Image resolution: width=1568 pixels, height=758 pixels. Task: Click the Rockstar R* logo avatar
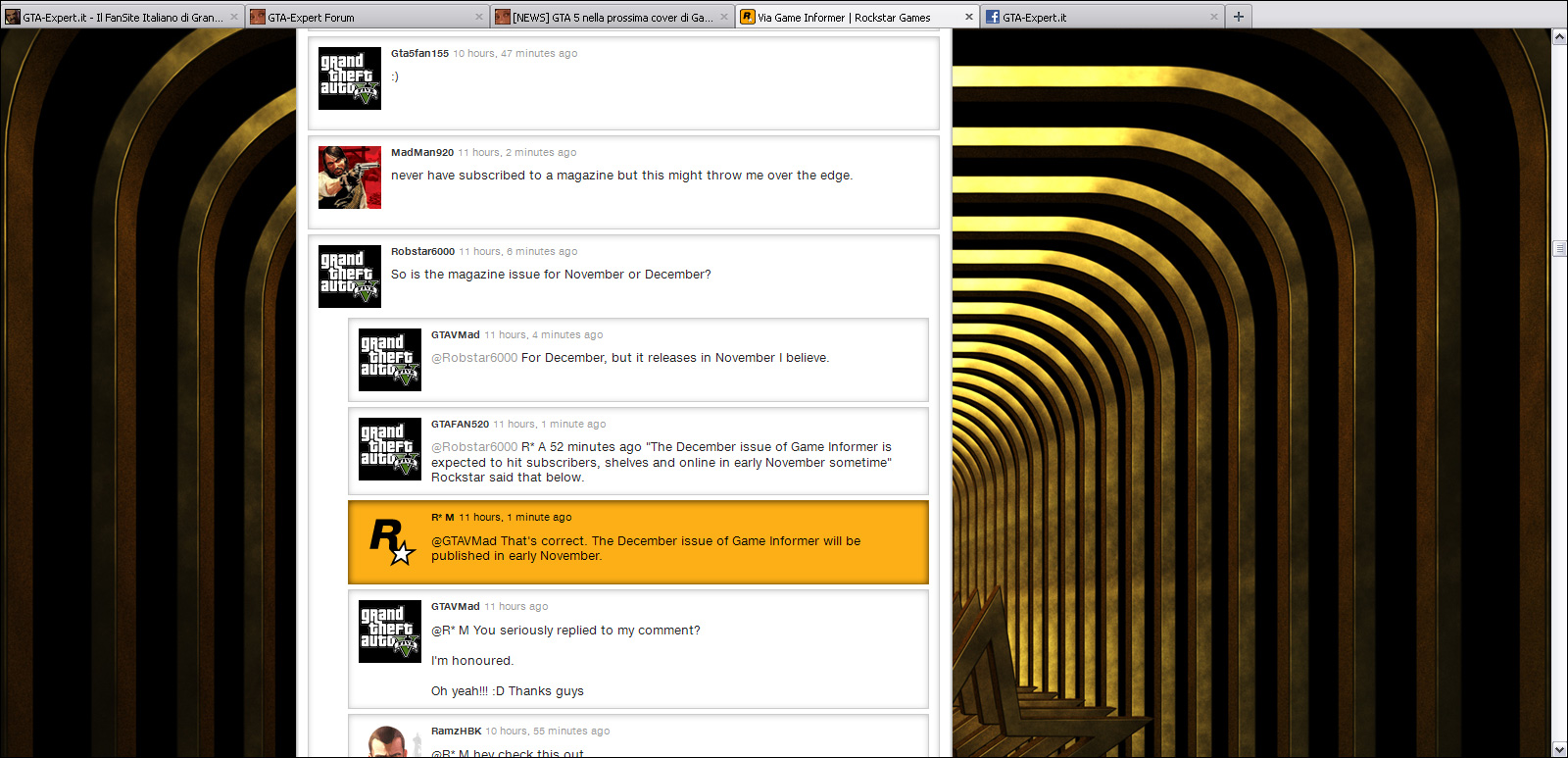390,542
